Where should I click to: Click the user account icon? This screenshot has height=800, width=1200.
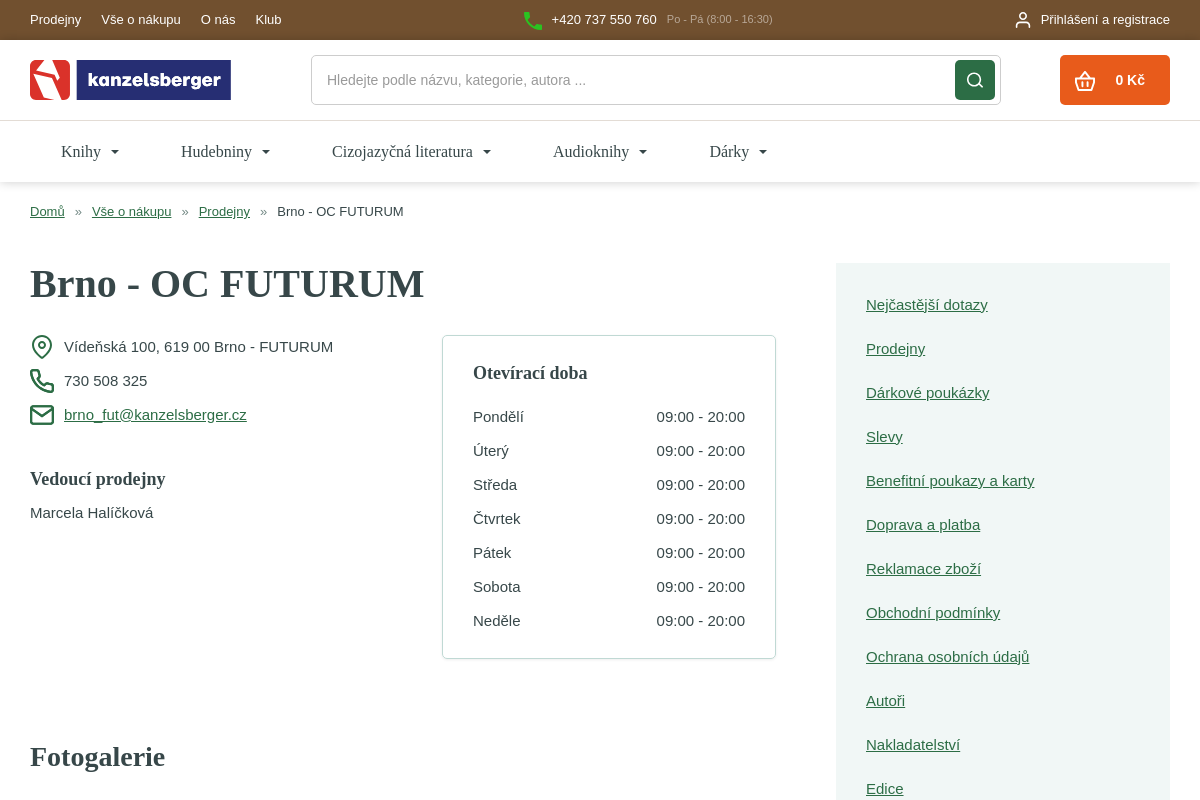tap(1023, 20)
